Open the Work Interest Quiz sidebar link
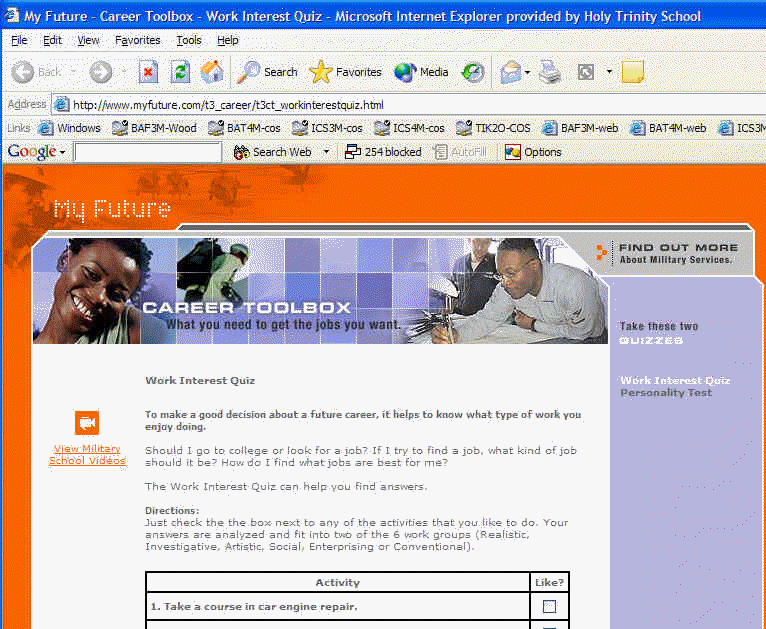Image resolution: width=766 pixels, height=629 pixels. point(675,380)
